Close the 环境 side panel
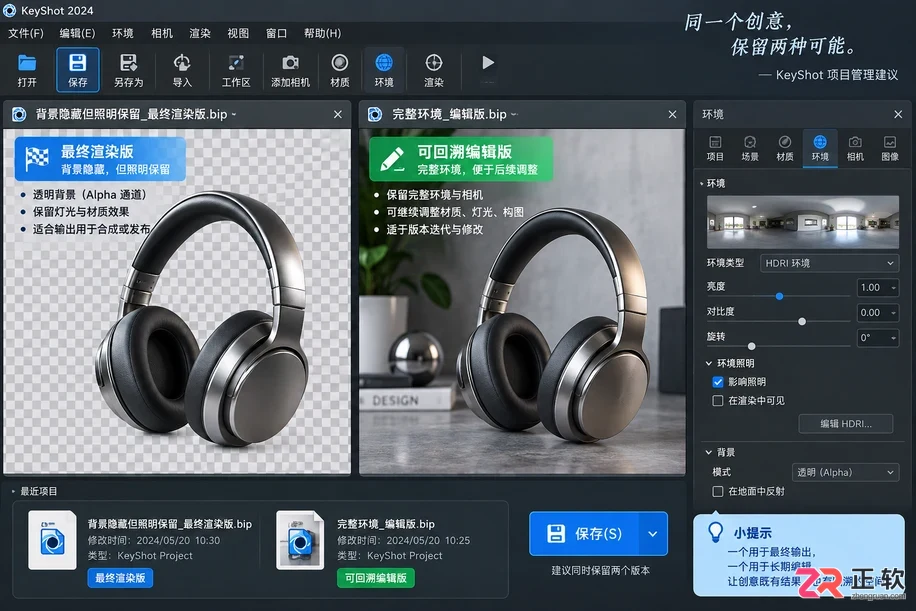 (x=898, y=114)
